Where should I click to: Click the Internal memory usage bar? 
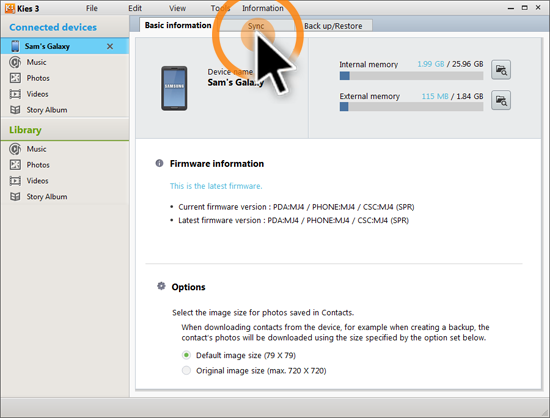click(x=411, y=76)
